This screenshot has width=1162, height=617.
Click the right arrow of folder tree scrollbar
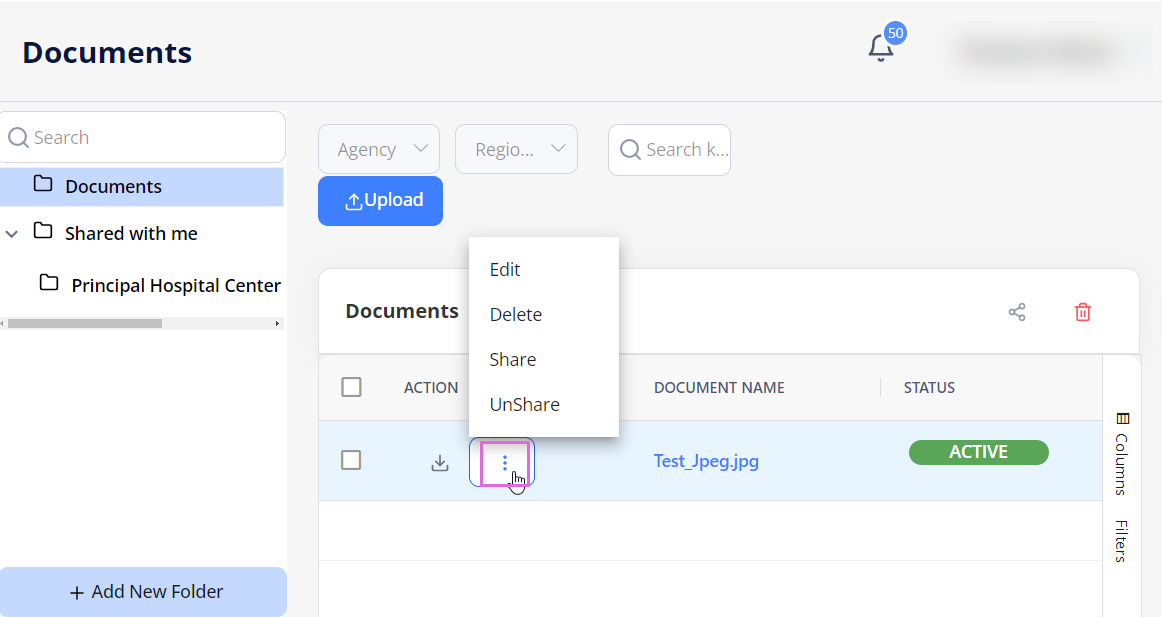pos(277,323)
